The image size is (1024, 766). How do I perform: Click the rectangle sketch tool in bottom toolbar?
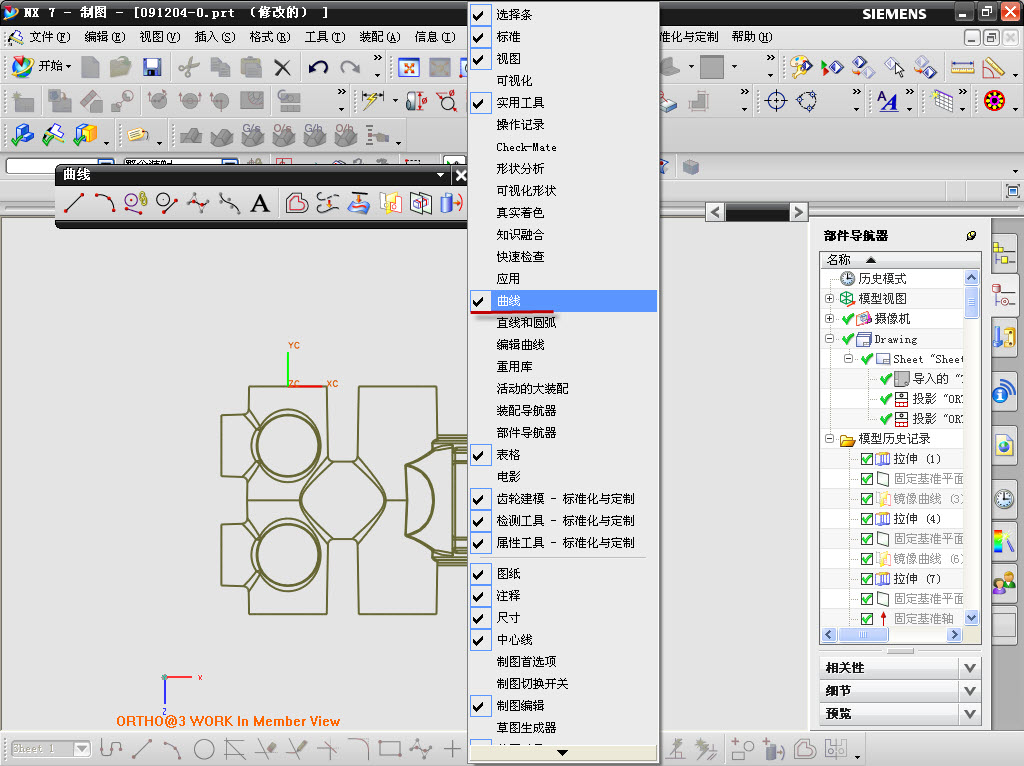coord(390,748)
